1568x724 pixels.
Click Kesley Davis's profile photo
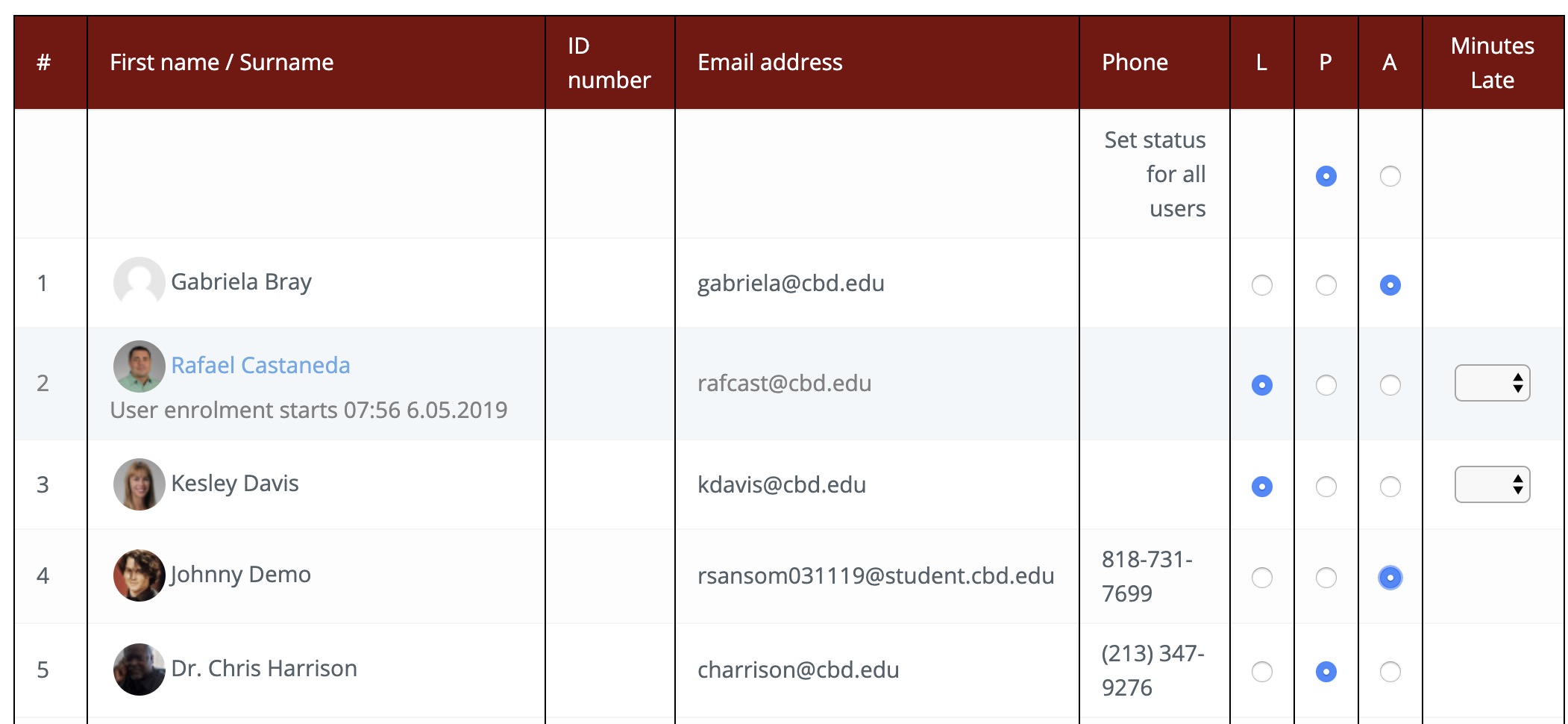pos(139,484)
